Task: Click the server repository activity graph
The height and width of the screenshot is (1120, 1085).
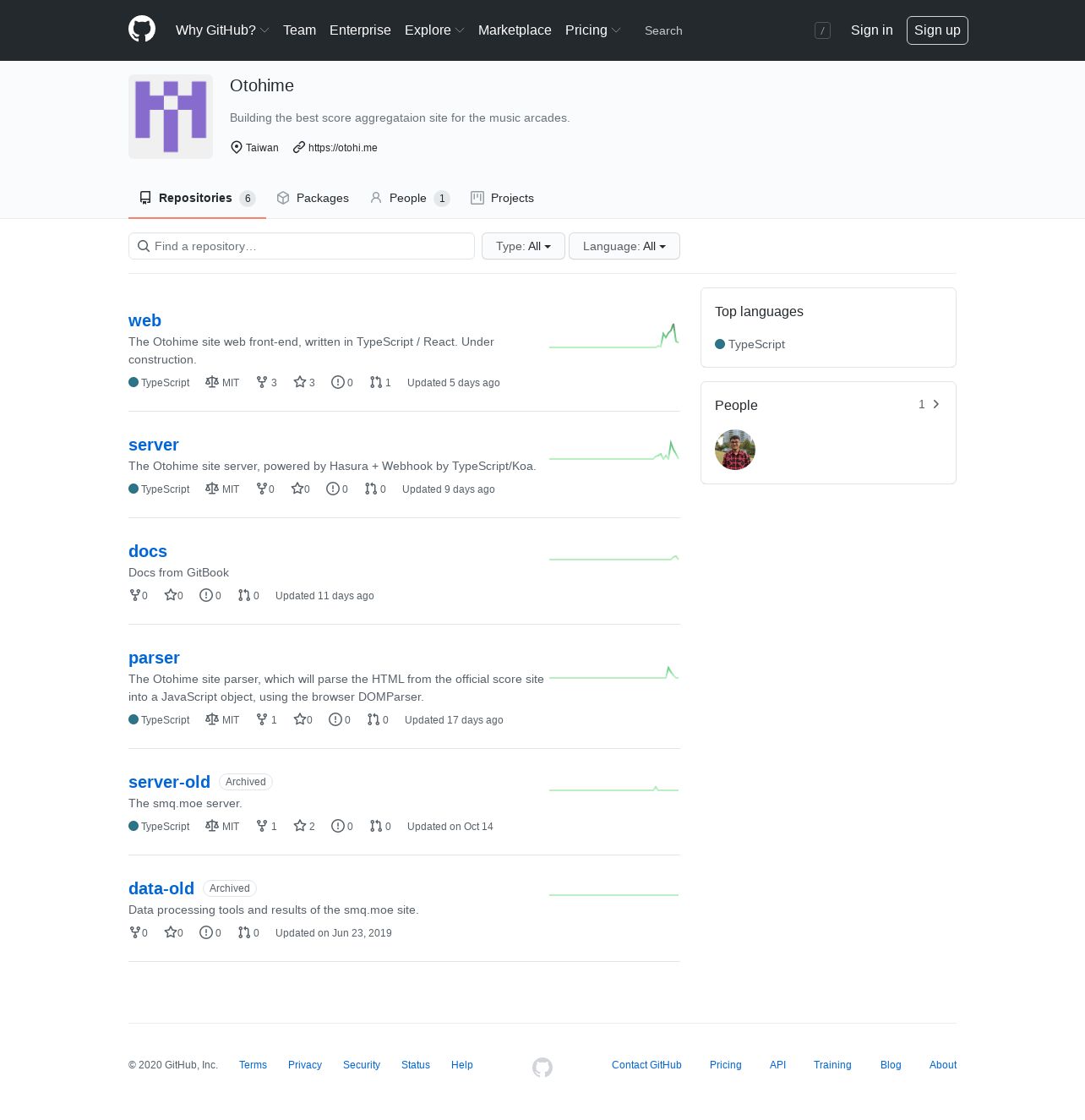Action: pos(613,451)
